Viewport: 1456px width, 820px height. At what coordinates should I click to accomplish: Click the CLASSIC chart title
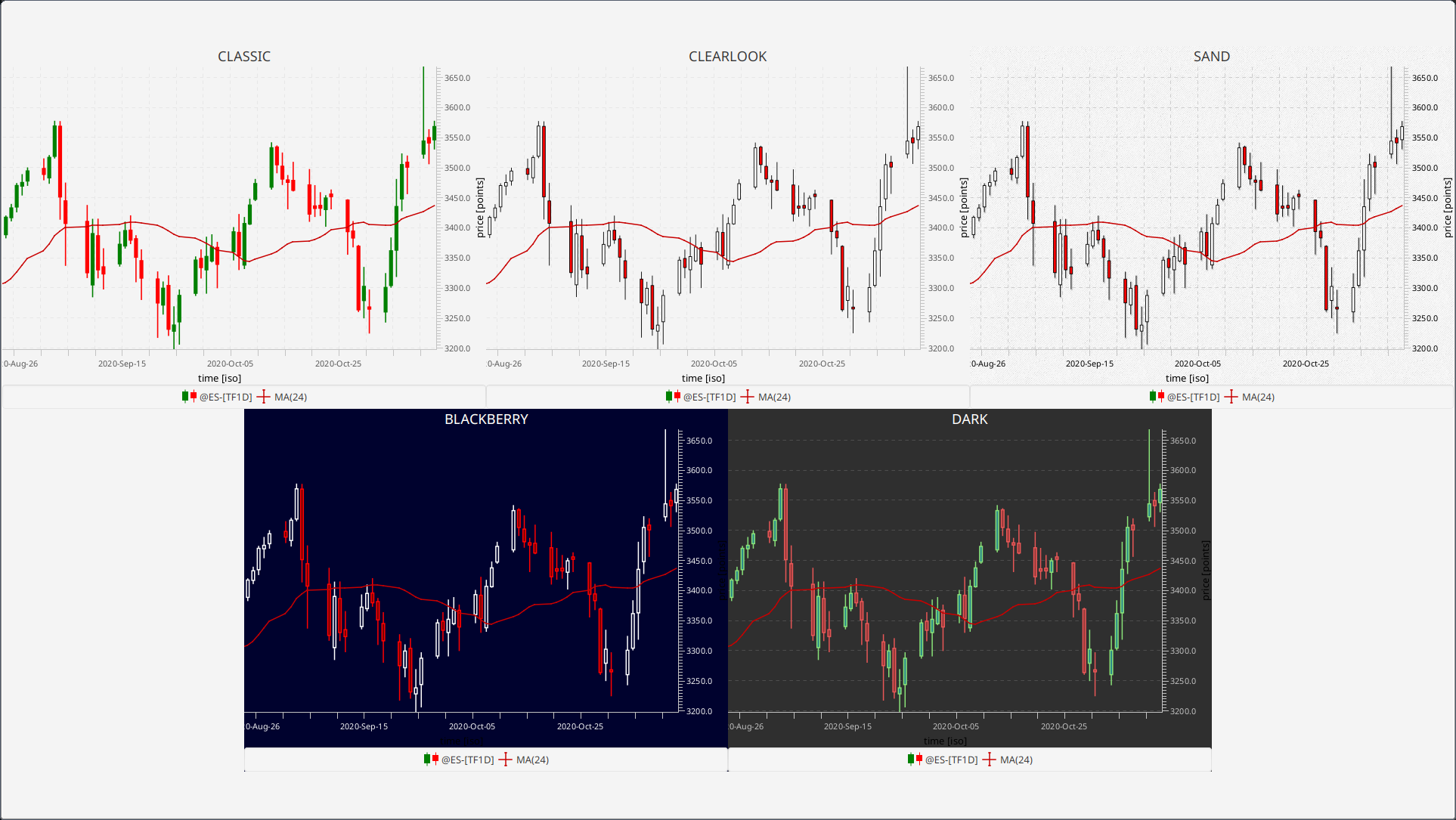coord(243,57)
